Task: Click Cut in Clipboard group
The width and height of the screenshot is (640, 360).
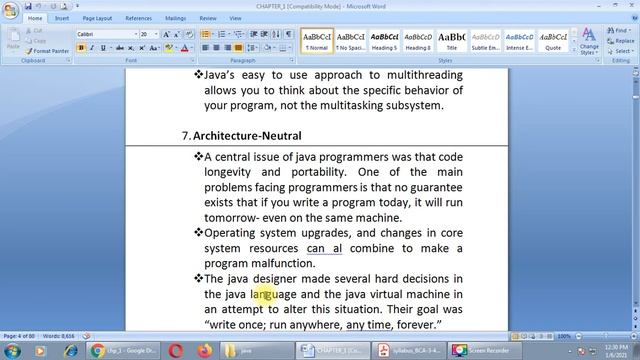Action: click(x=34, y=31)
